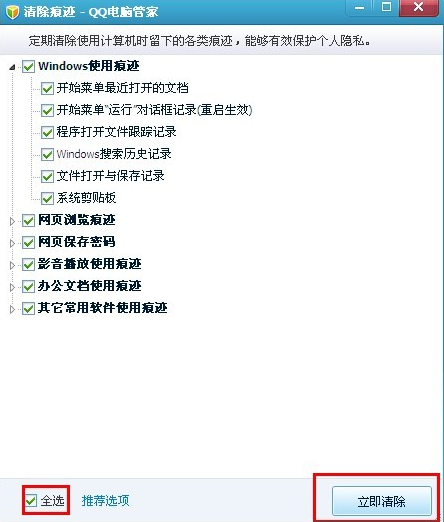Screen dimensions: 444x522
Task: Click the 立即清除 button
Action: click(x=382, y=501)
